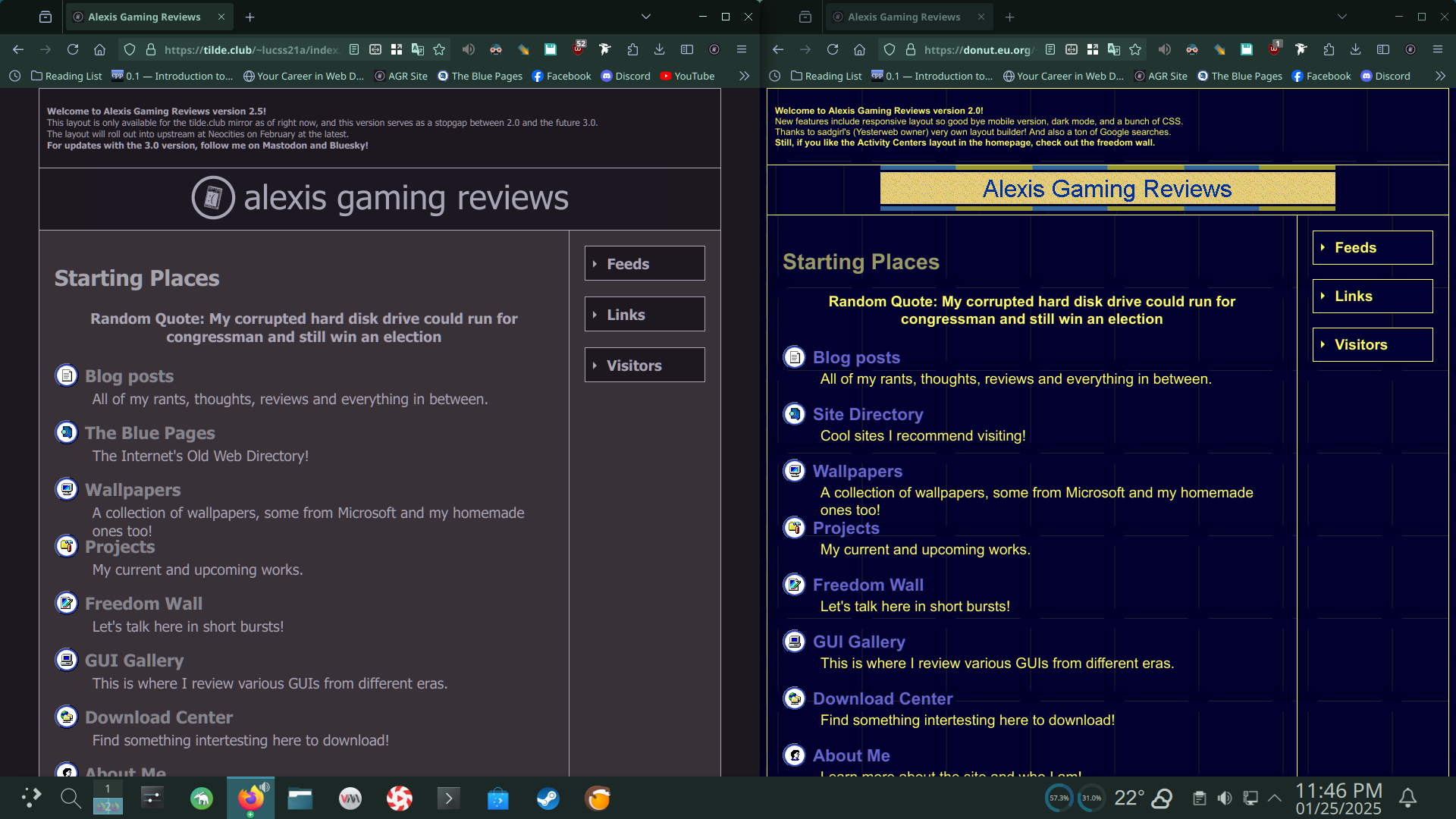Image resolution: width=1456 pixels, height=819 pixels.
Task: Open reader view in left tilde.club window
Action: pos(354,49)
